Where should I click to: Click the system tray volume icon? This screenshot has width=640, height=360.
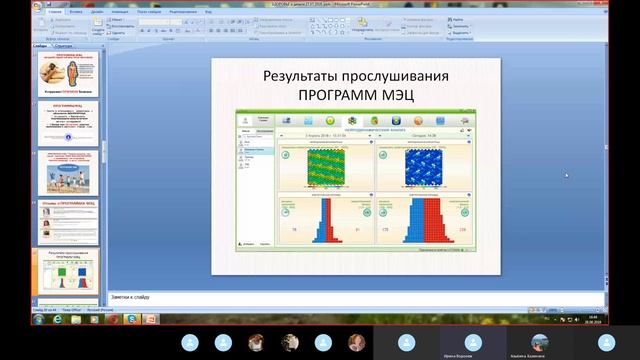[577, 319]
